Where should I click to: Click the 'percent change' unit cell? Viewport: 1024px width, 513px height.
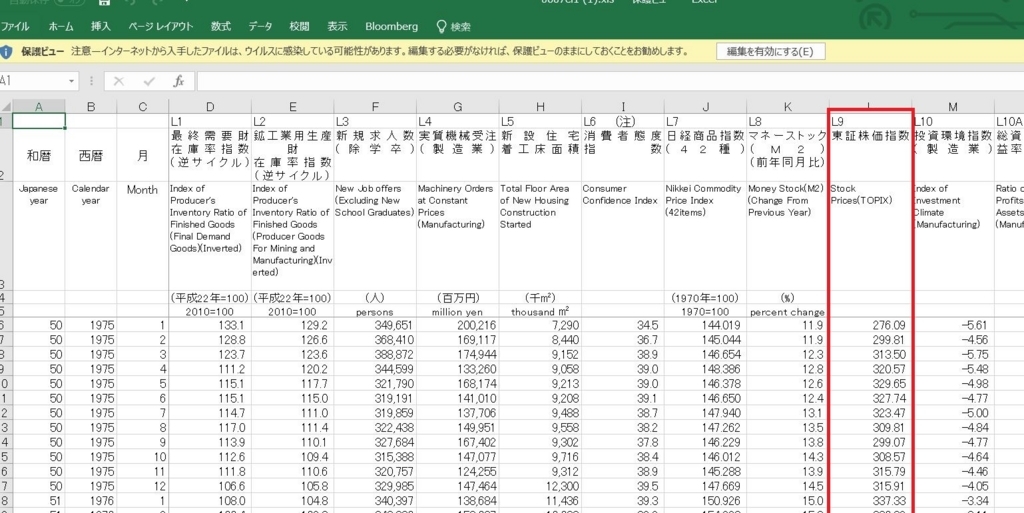click(788, 312)
